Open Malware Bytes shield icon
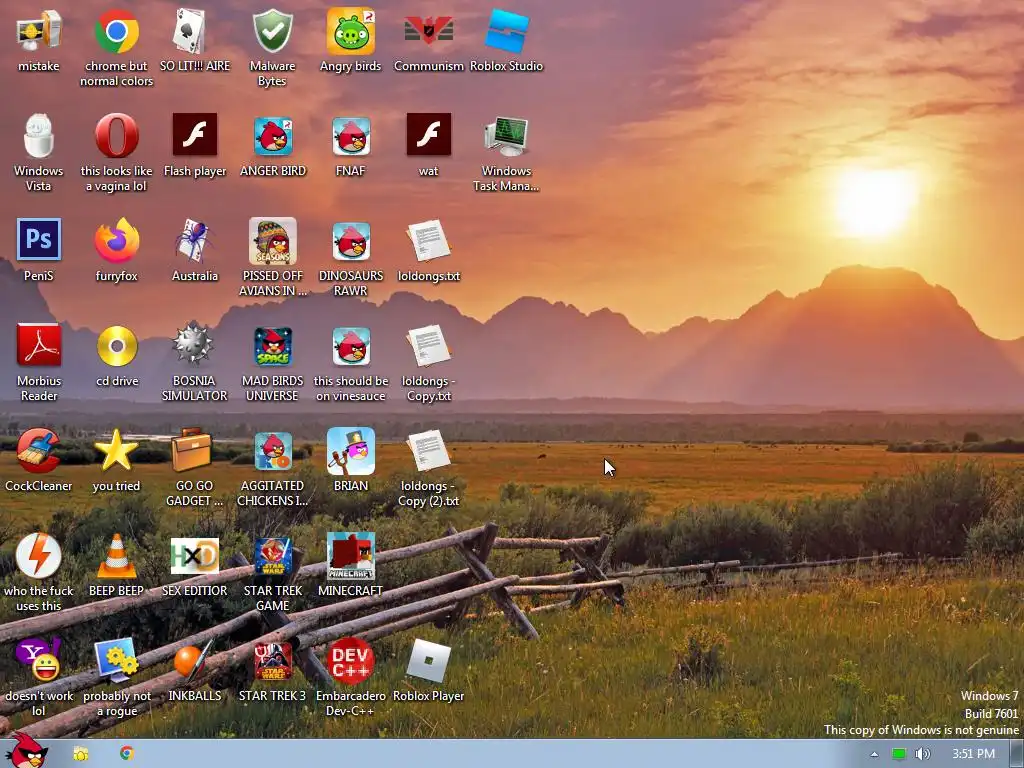Screen dimensions: 1024x768 point(272,31)
